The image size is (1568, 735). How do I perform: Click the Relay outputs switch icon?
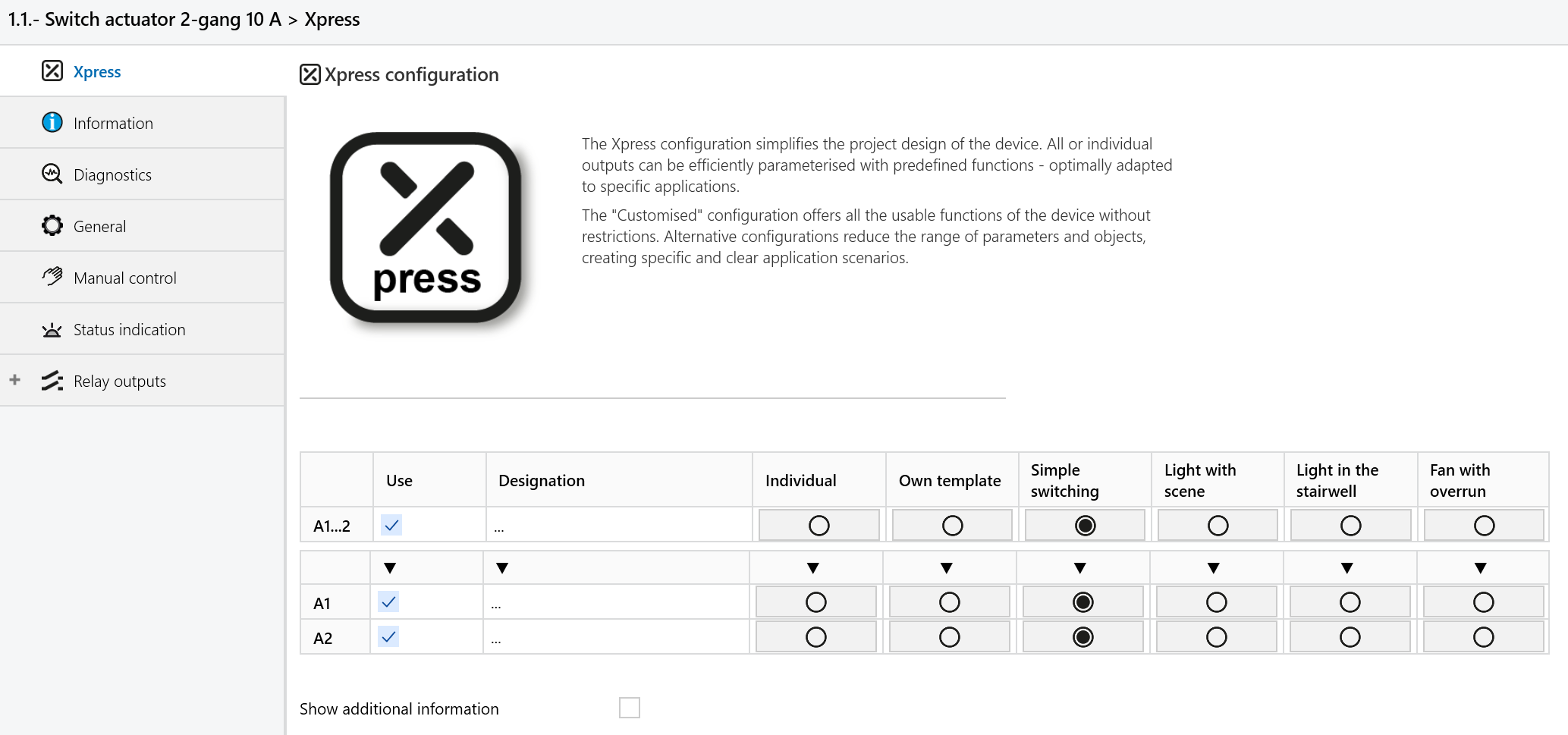click(x=52, y=381)
